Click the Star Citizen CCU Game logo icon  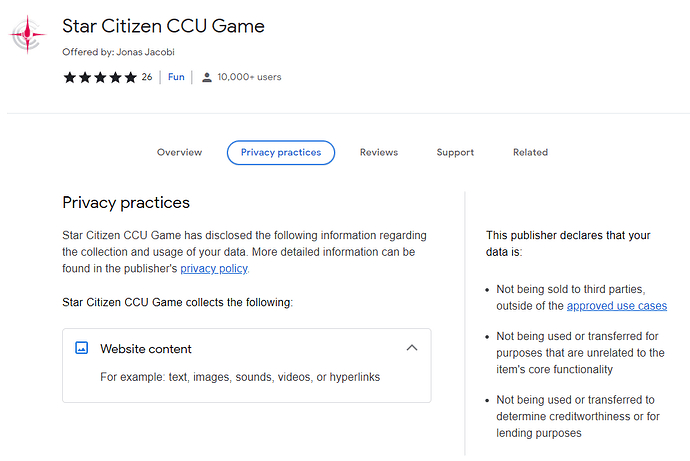(27, 34)
